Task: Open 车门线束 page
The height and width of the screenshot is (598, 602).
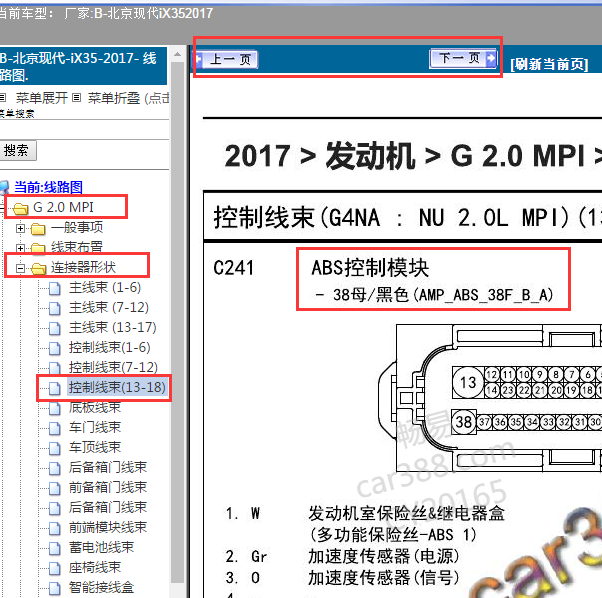Action: click(95, 427)
